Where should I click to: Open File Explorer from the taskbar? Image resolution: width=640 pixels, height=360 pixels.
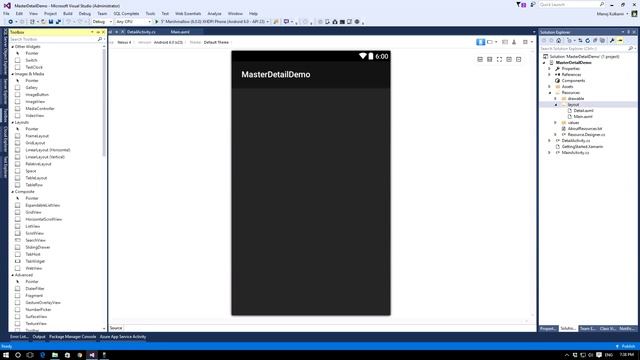point(55,355)
